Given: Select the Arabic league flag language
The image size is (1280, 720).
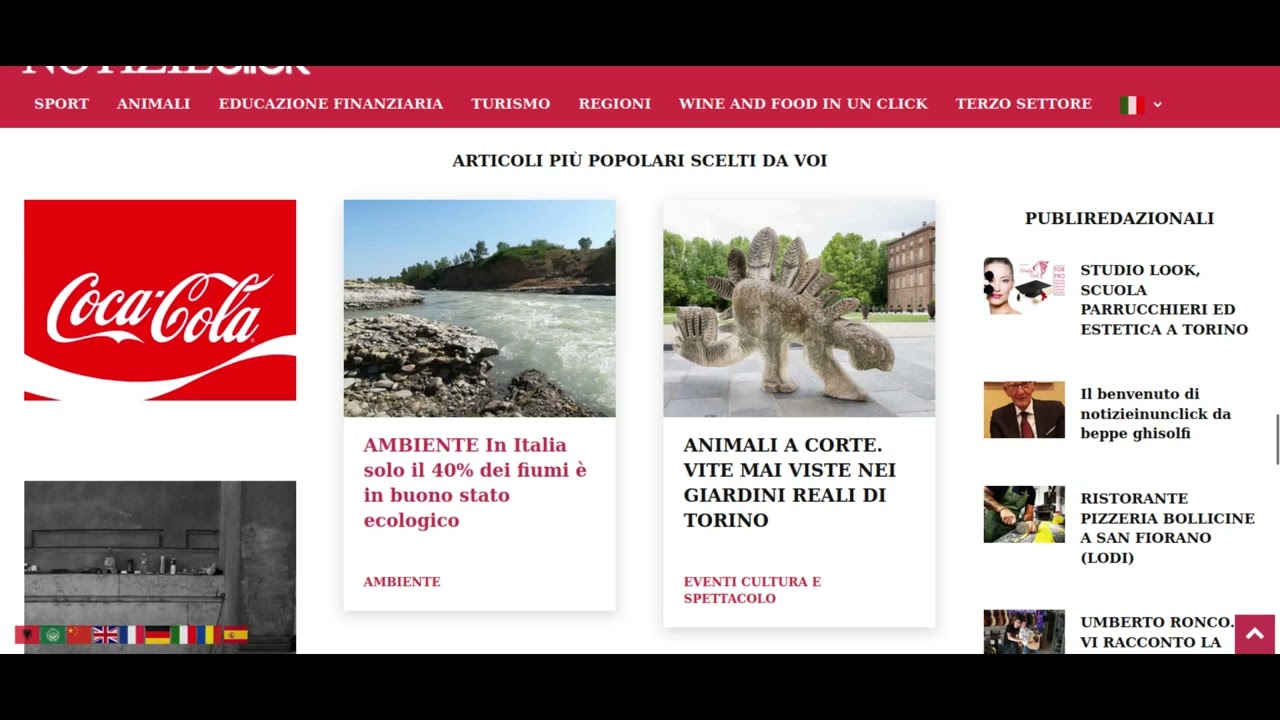Looking at the screenshot, I should point(53,635).
